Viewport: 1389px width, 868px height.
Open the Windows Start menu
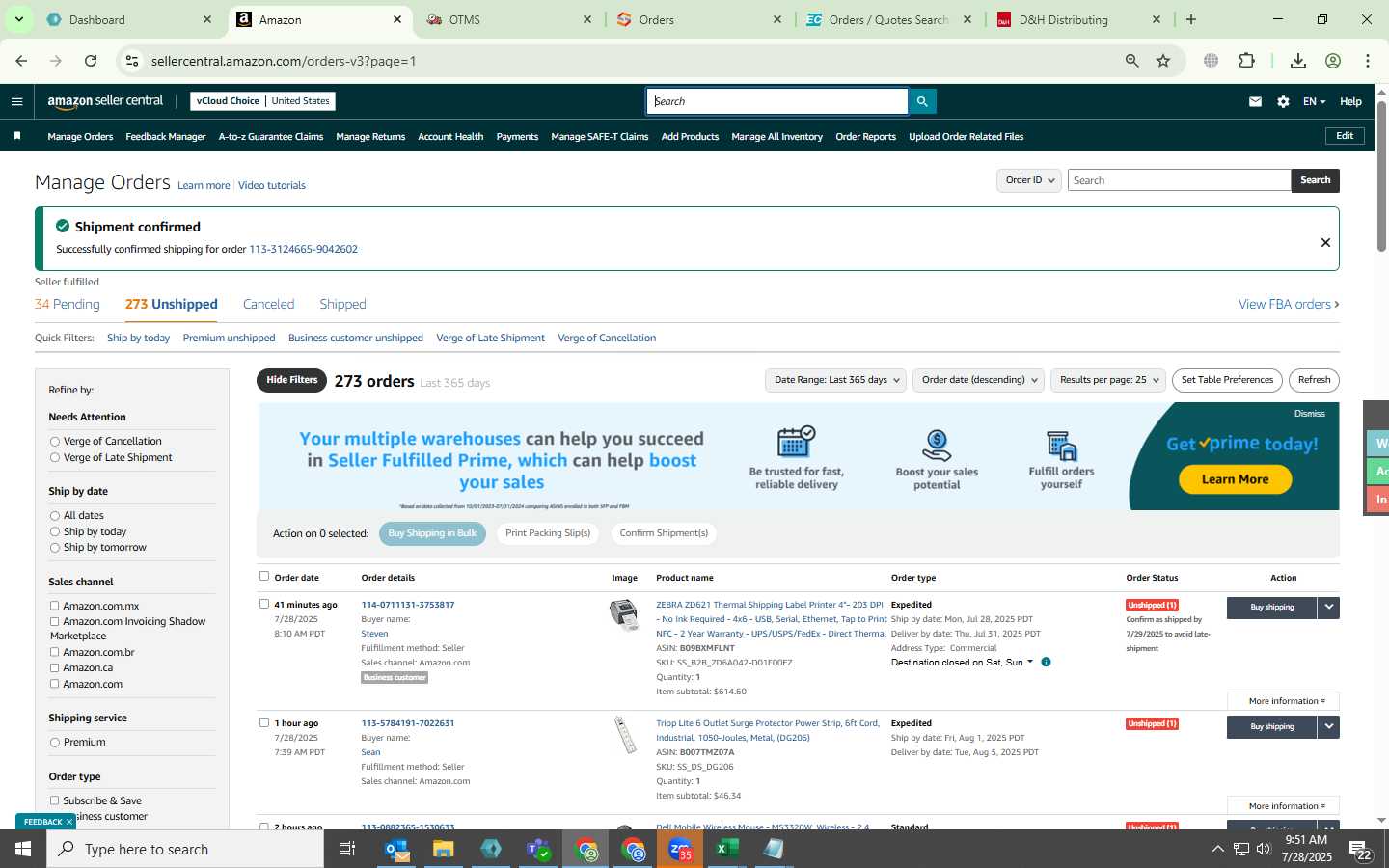(x=23, y=849)
